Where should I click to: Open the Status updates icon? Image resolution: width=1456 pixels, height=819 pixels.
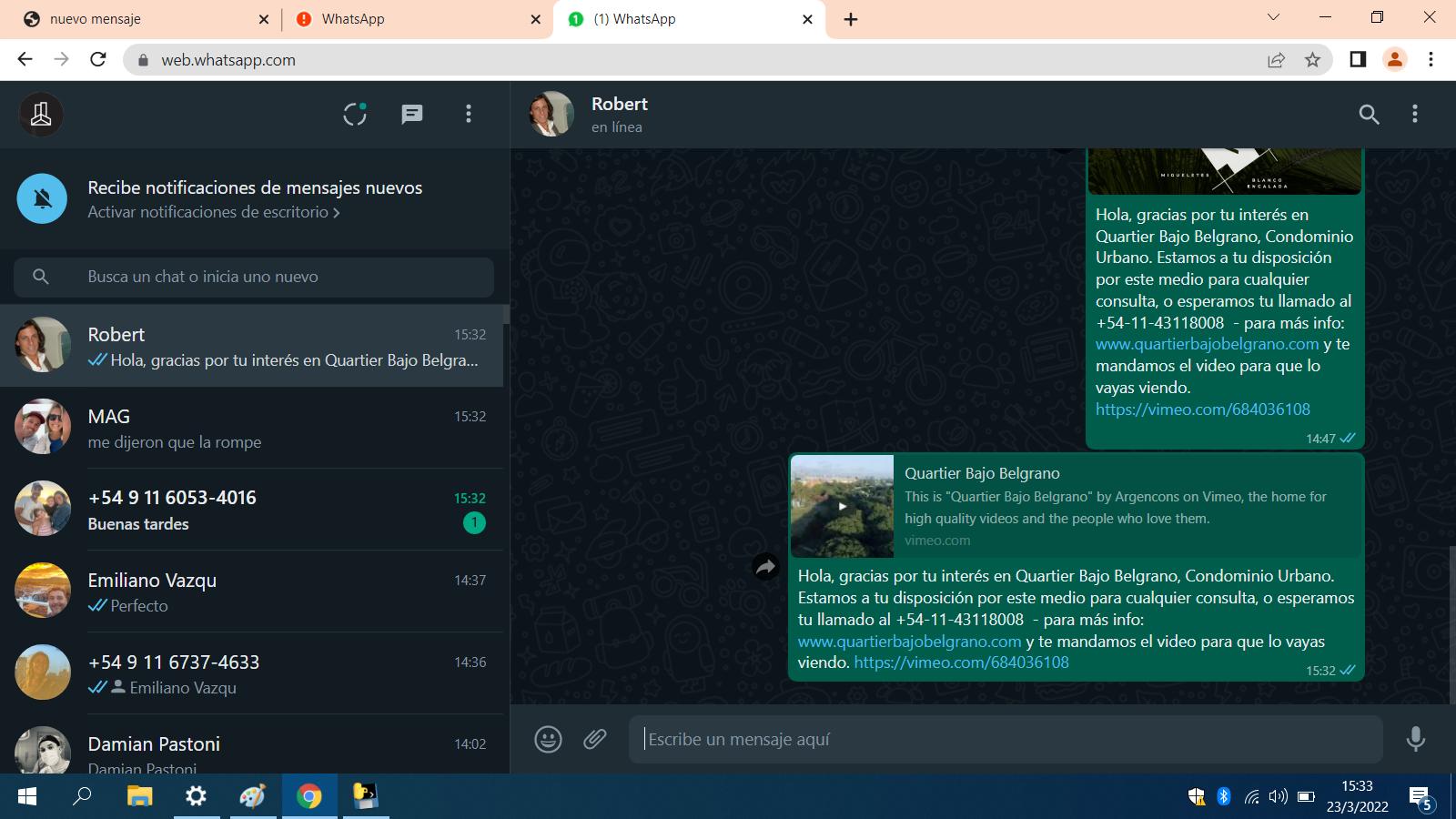[355, 114]
